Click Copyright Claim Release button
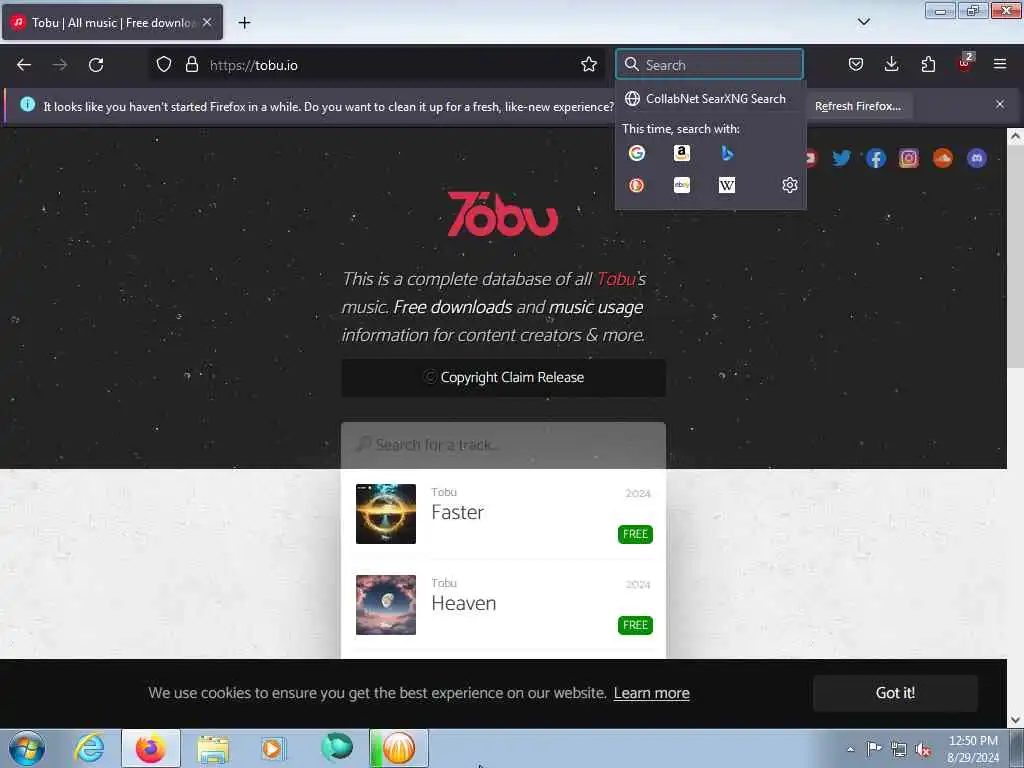1024x768 pixels. point(504,377)
